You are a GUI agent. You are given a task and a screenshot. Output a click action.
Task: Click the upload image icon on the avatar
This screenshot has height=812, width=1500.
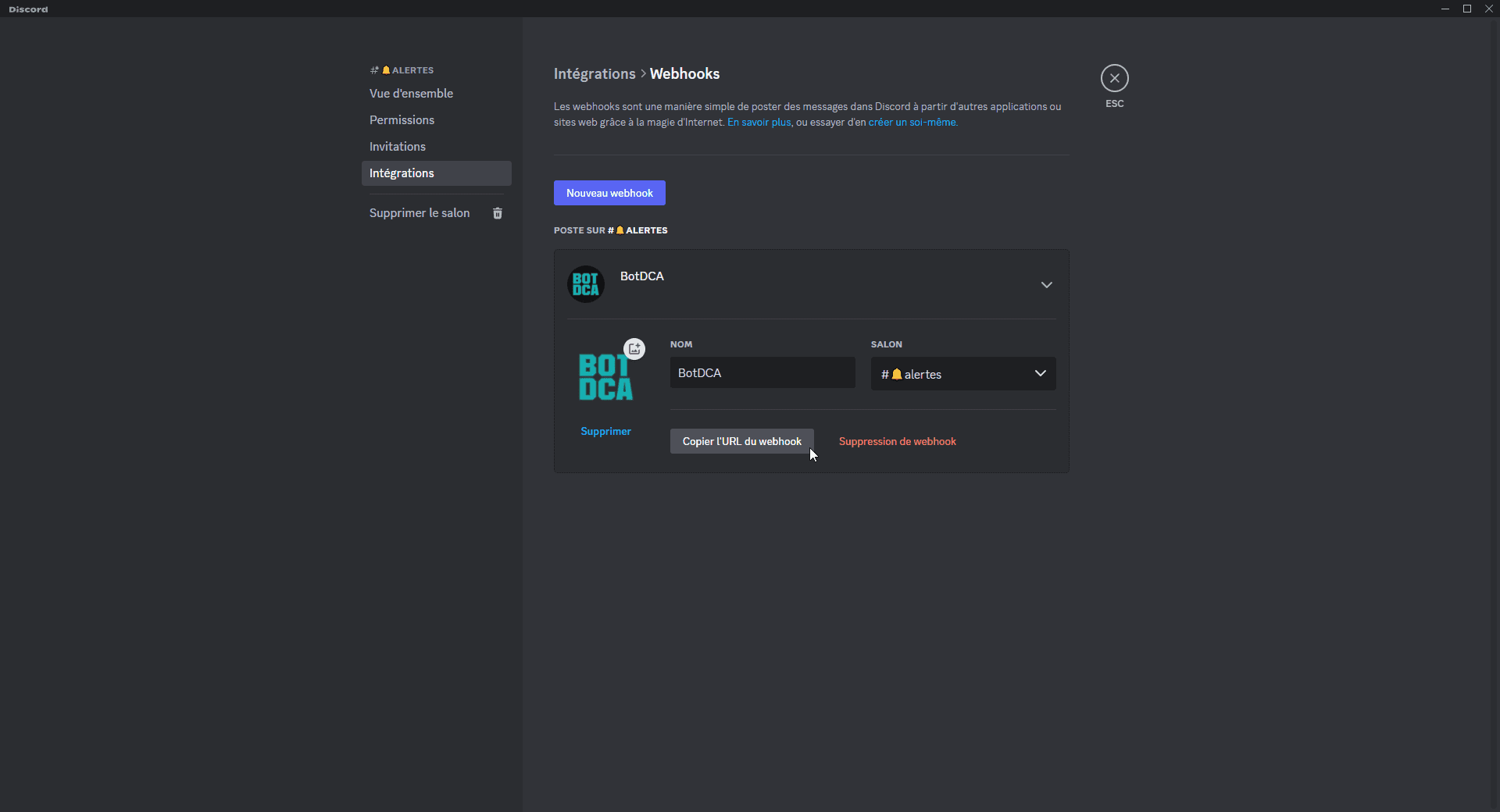634,349
